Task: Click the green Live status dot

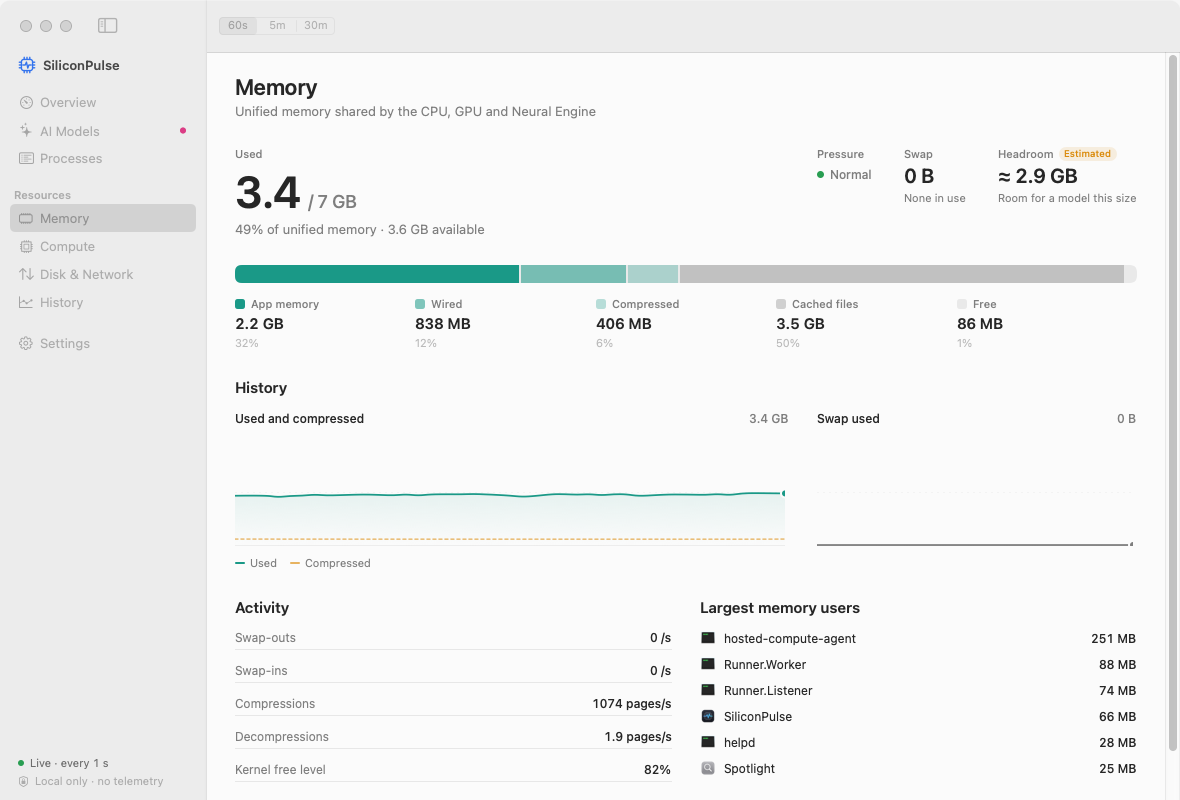Action: [21, 763]
